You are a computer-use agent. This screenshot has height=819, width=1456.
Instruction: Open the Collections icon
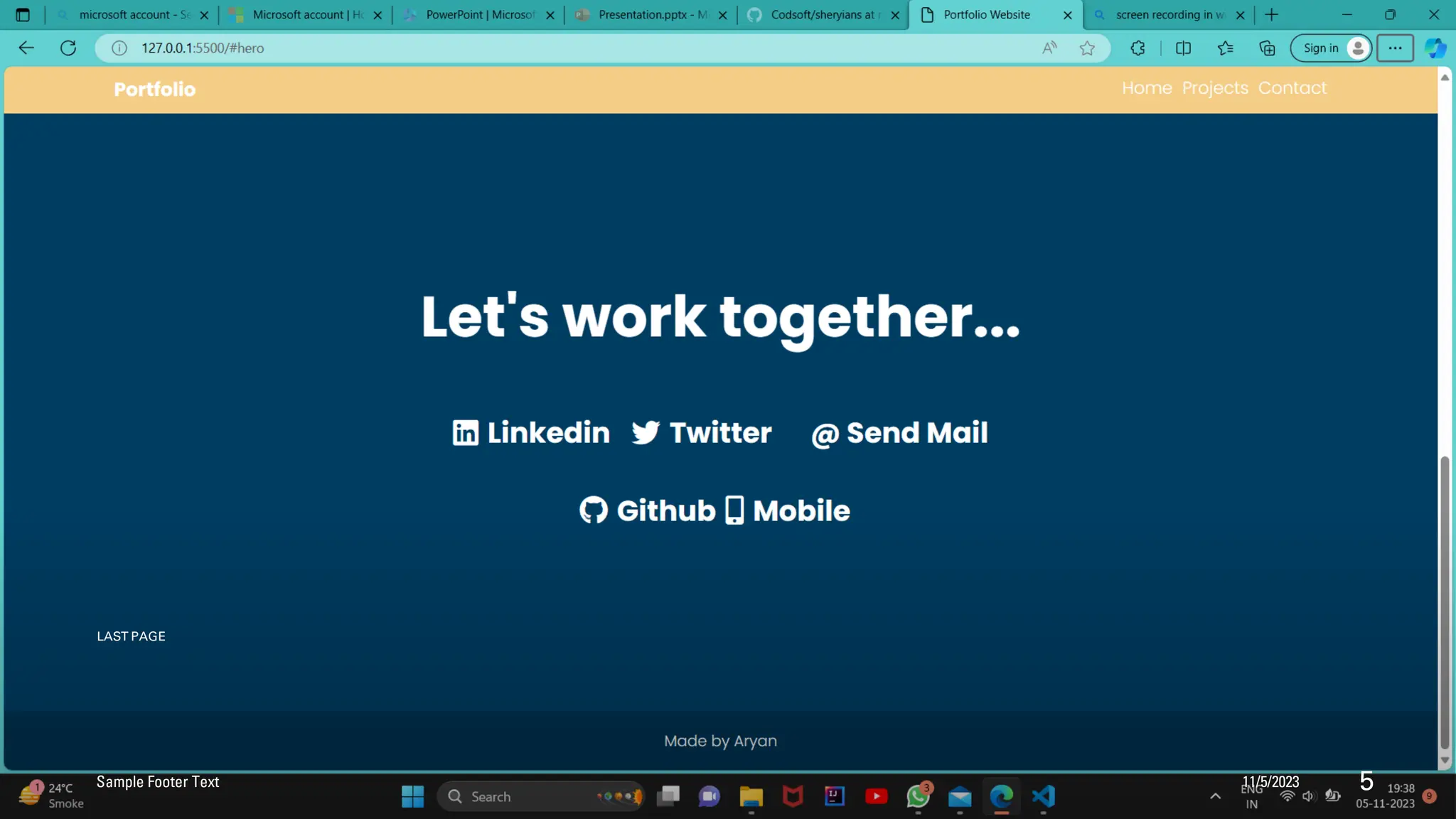pyautogui.click(x=1267, y=48)
